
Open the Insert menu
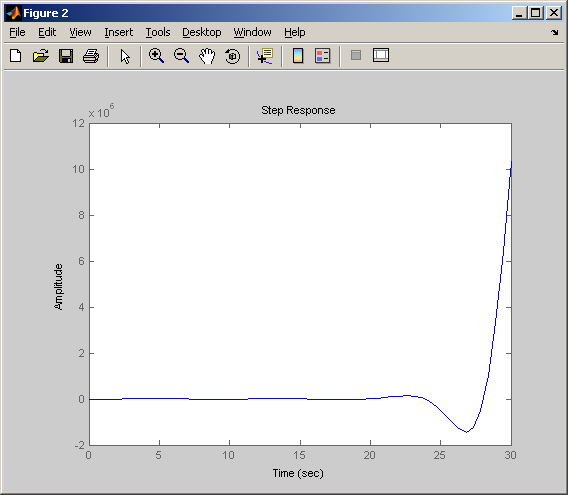118,32
